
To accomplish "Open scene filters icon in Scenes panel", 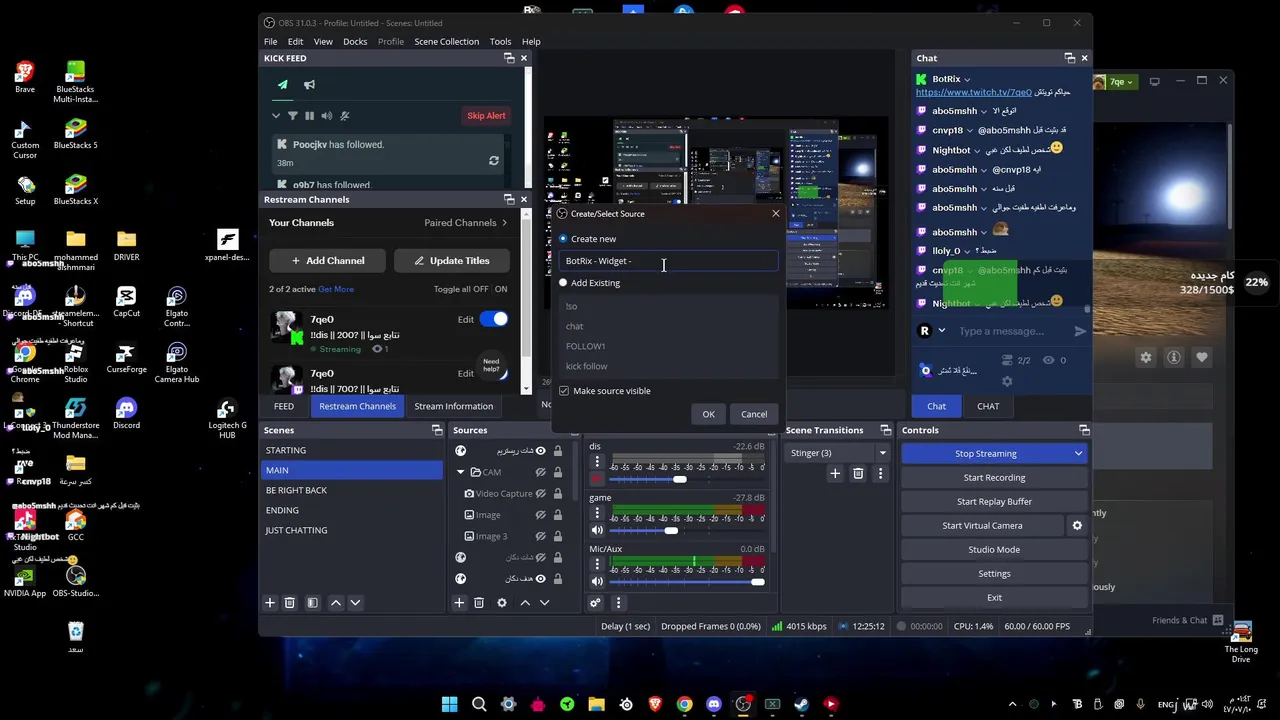I will pyautogui.click(x=312, y=603).
